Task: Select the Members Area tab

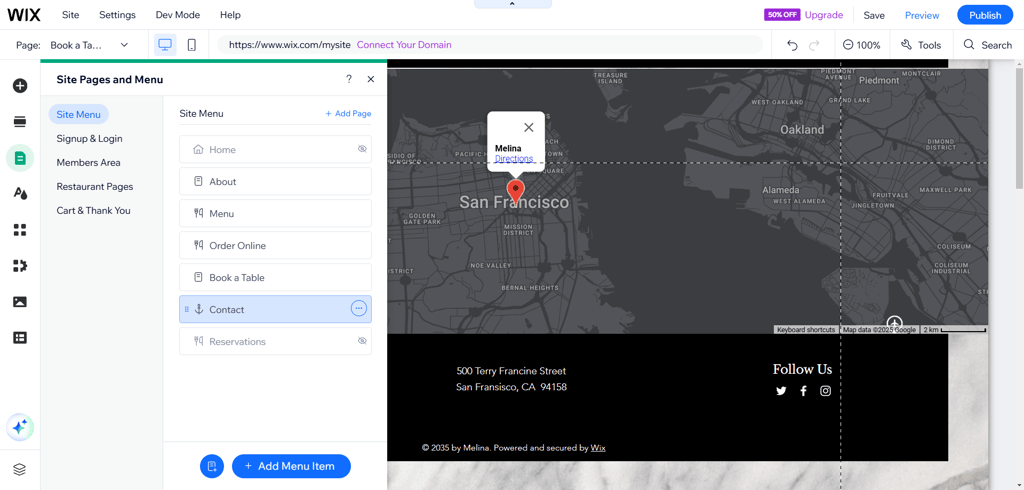Action: [x=88, y=162]
